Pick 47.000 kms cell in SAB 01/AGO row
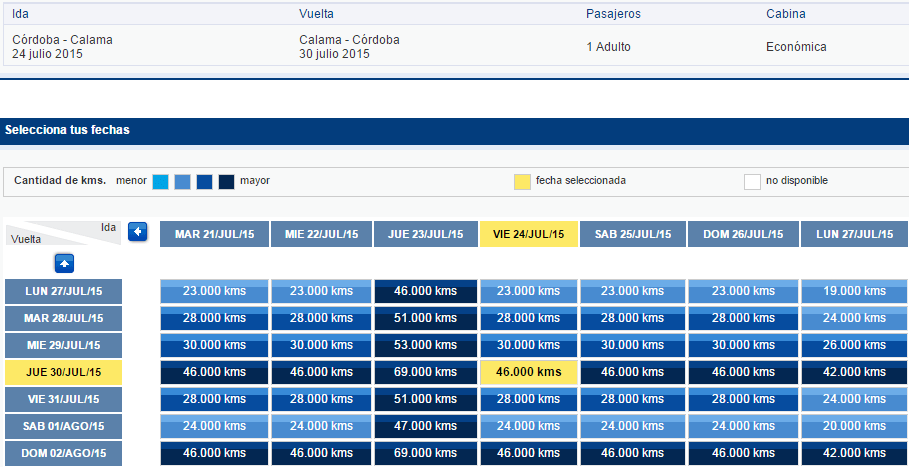 (426, 426)
